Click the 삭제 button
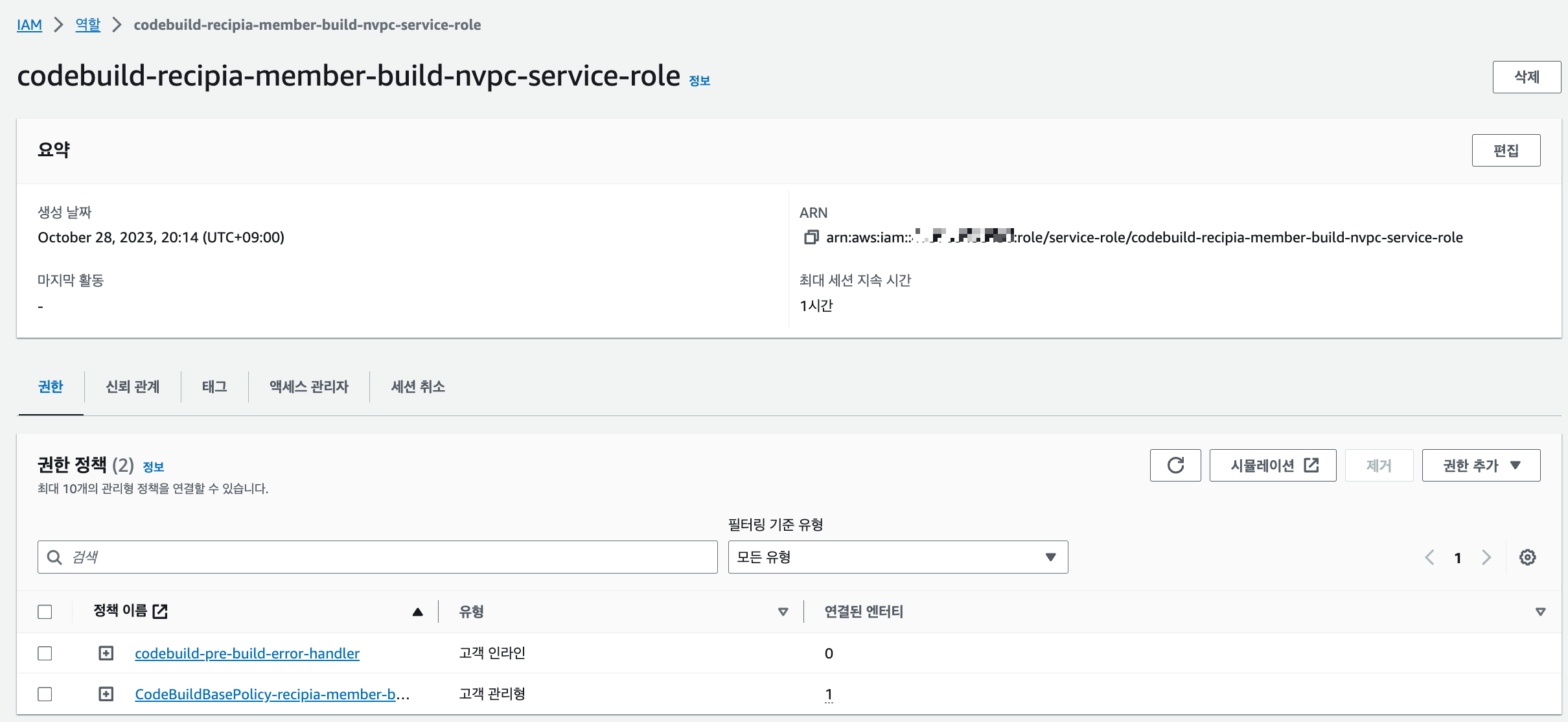Screen dimensions: 1568x722 1526,77
